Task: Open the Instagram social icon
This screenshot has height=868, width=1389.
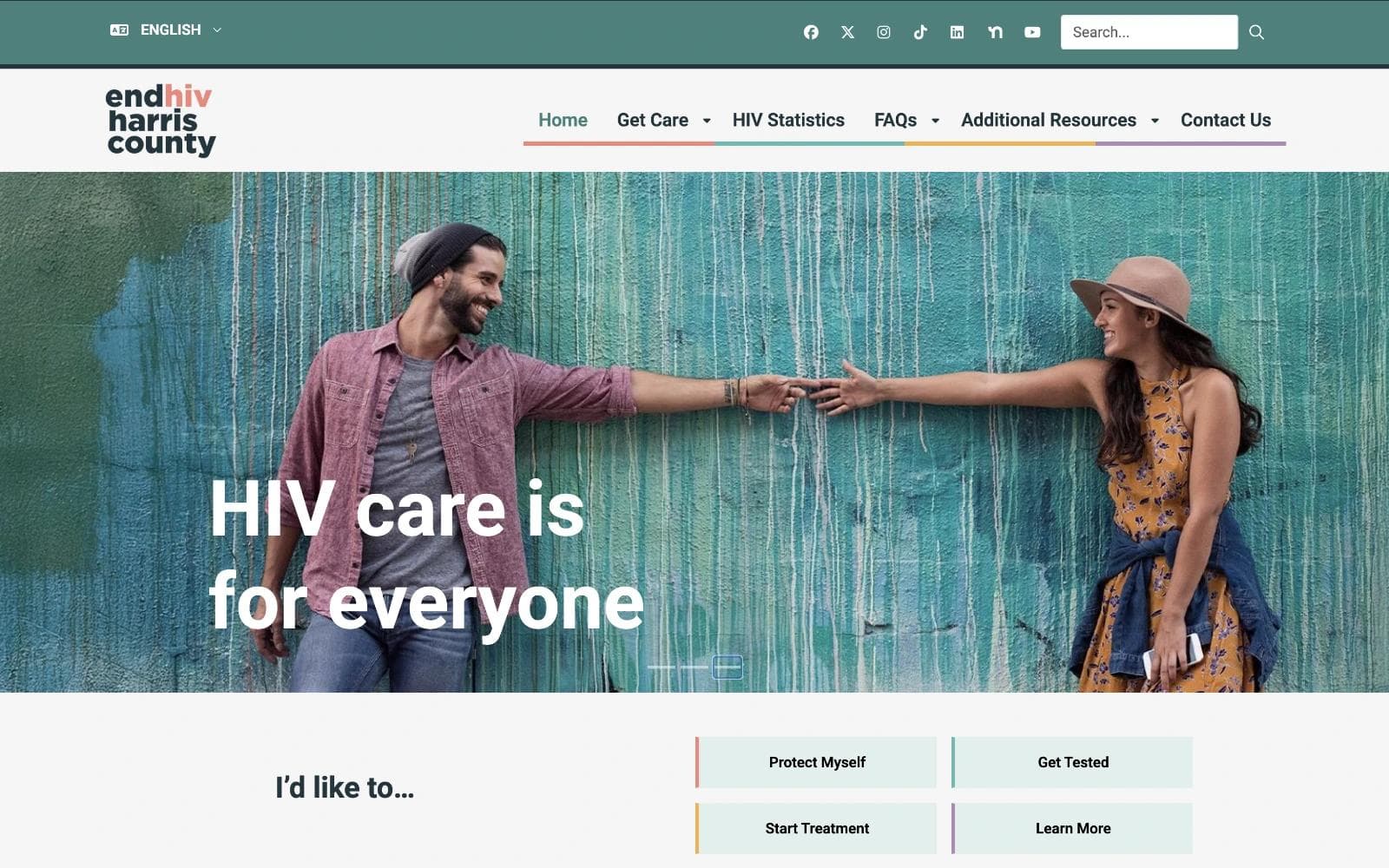Action: [884, 32]
